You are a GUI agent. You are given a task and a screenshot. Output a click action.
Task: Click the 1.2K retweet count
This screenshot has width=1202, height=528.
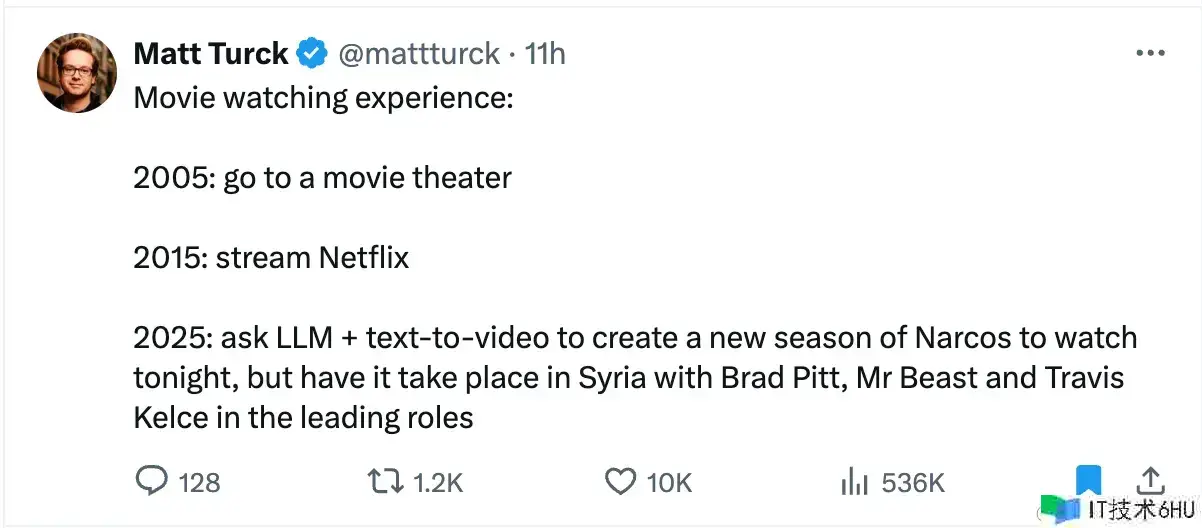tap(438, 483)
